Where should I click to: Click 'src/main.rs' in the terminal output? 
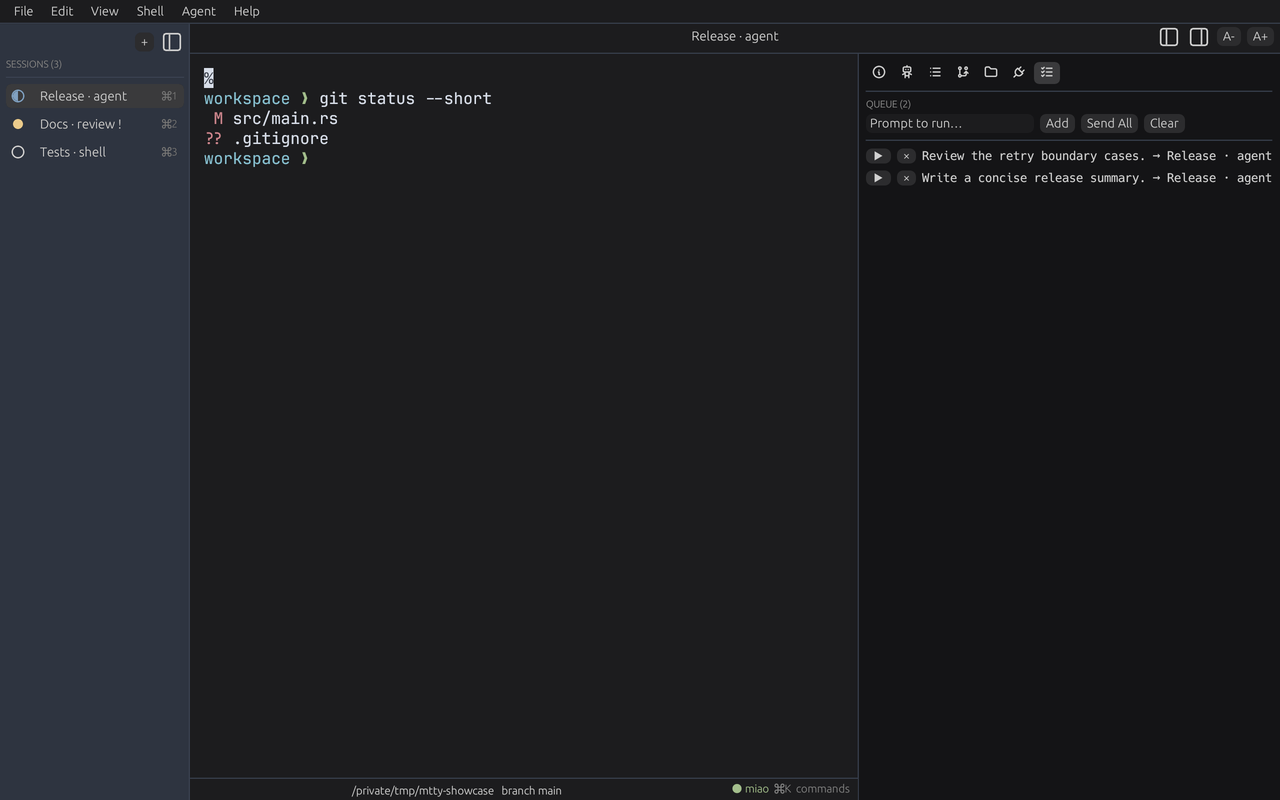pos(285,118)
